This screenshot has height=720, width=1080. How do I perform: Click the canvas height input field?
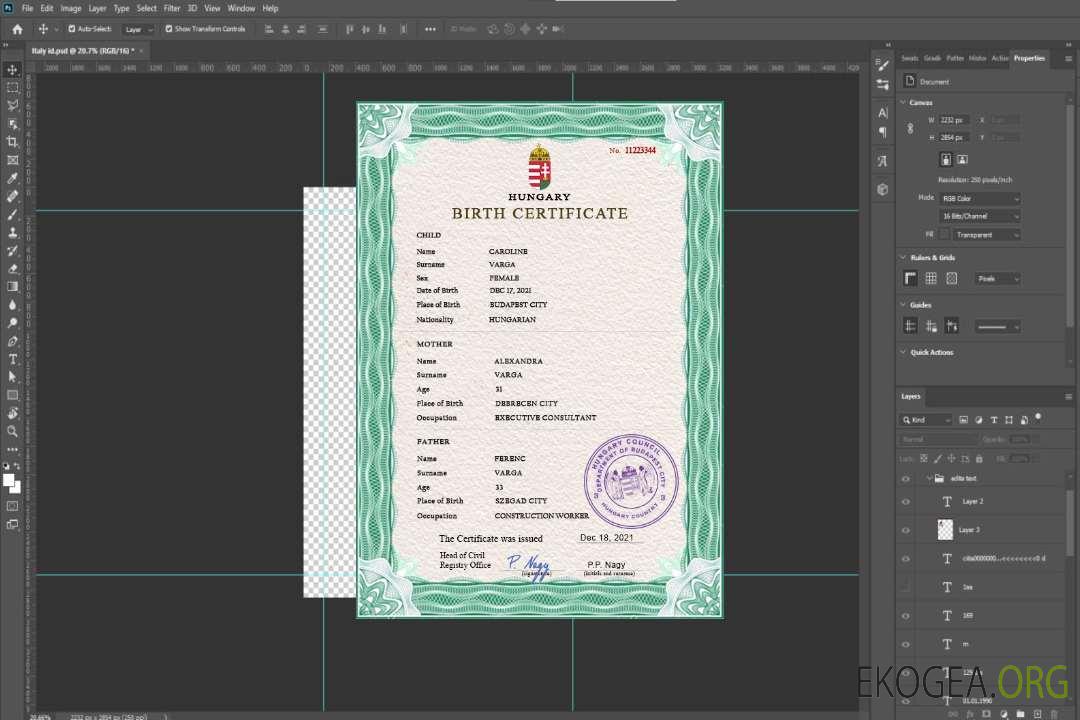pos(955,138)
